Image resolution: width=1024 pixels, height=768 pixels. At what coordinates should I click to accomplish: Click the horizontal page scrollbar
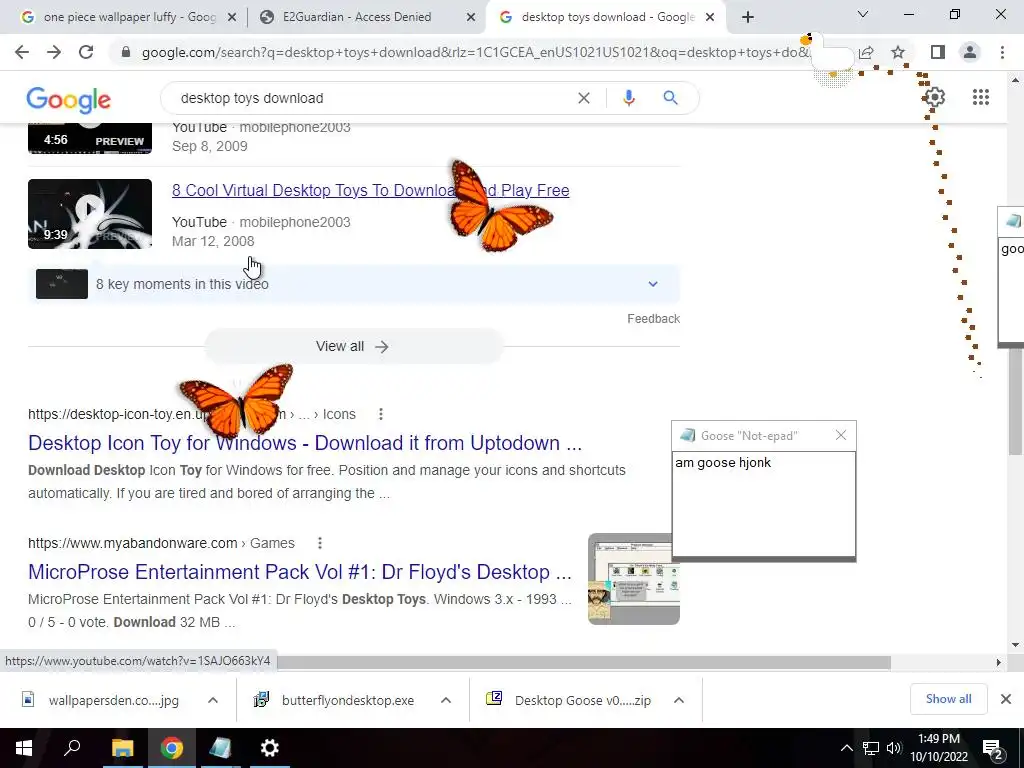click(584, 663)
